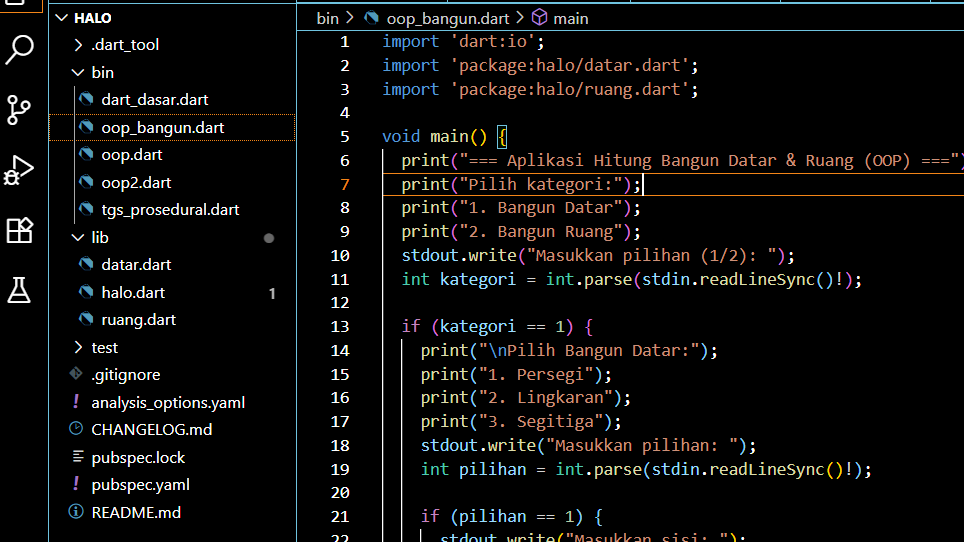The height and width of the screenshot is (542, 964).
Task: Open the Source Control view
Action: [20, 110]
